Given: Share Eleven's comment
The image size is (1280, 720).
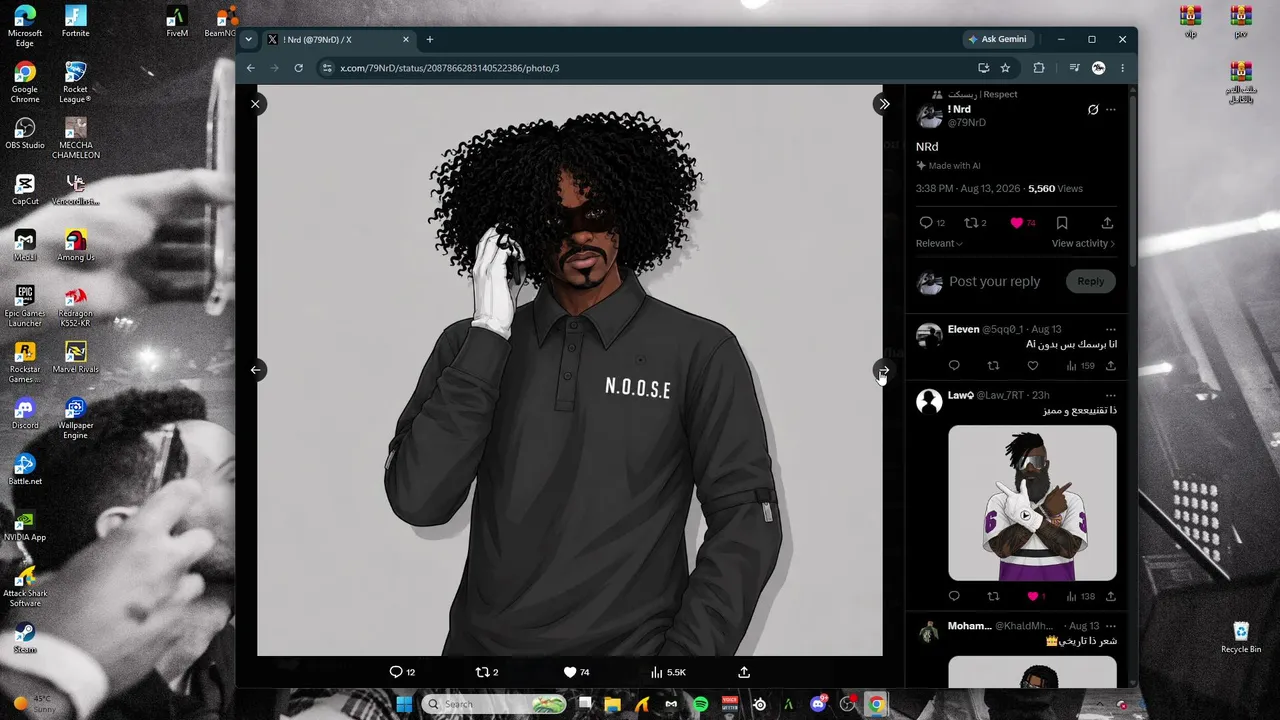Looking at the screenshot, I should [x=1111, y=366].
